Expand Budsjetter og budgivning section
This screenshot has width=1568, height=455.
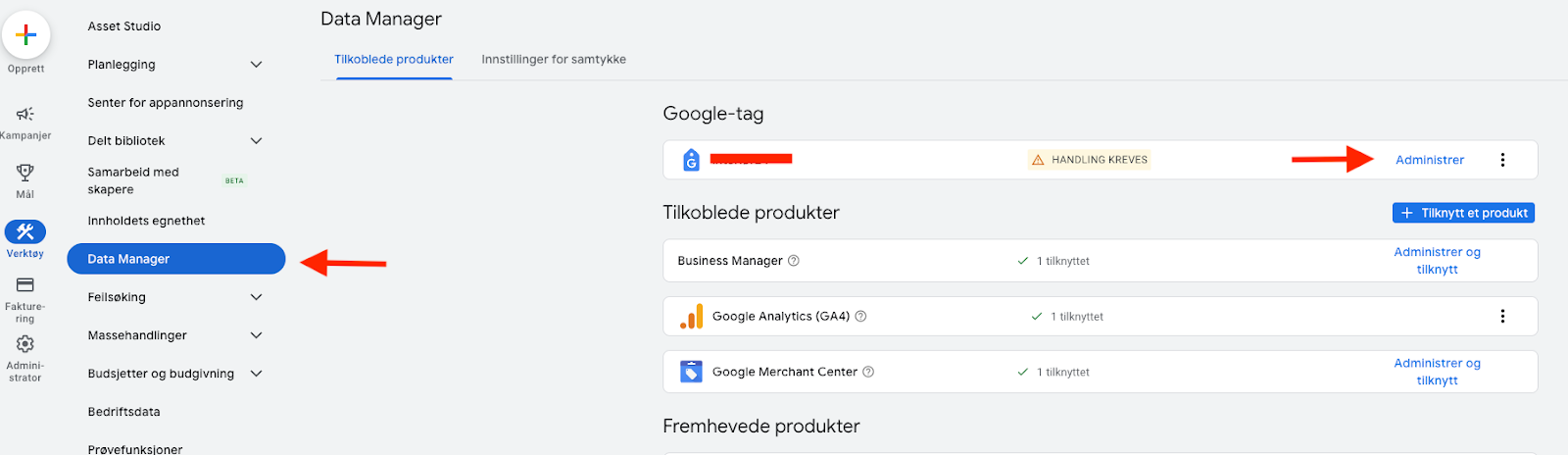pyautogui.click(x=256, y=374)
